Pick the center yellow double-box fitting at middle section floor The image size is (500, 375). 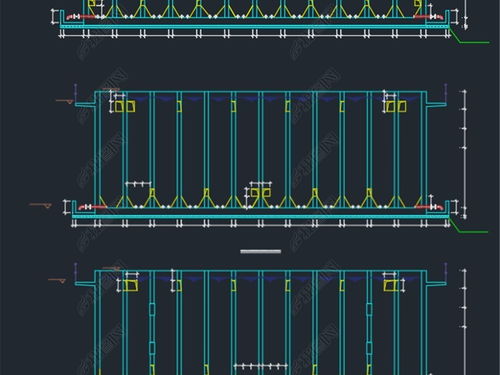(x=261, y=193)
